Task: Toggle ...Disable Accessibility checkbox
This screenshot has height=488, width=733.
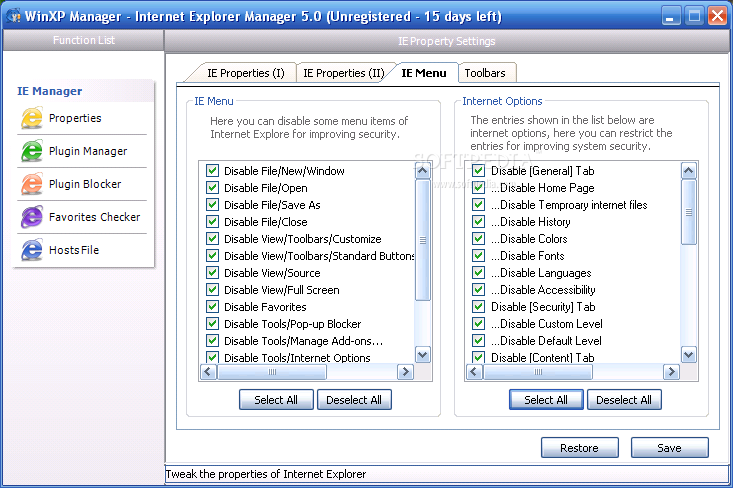Action: [x=478, y=289]
